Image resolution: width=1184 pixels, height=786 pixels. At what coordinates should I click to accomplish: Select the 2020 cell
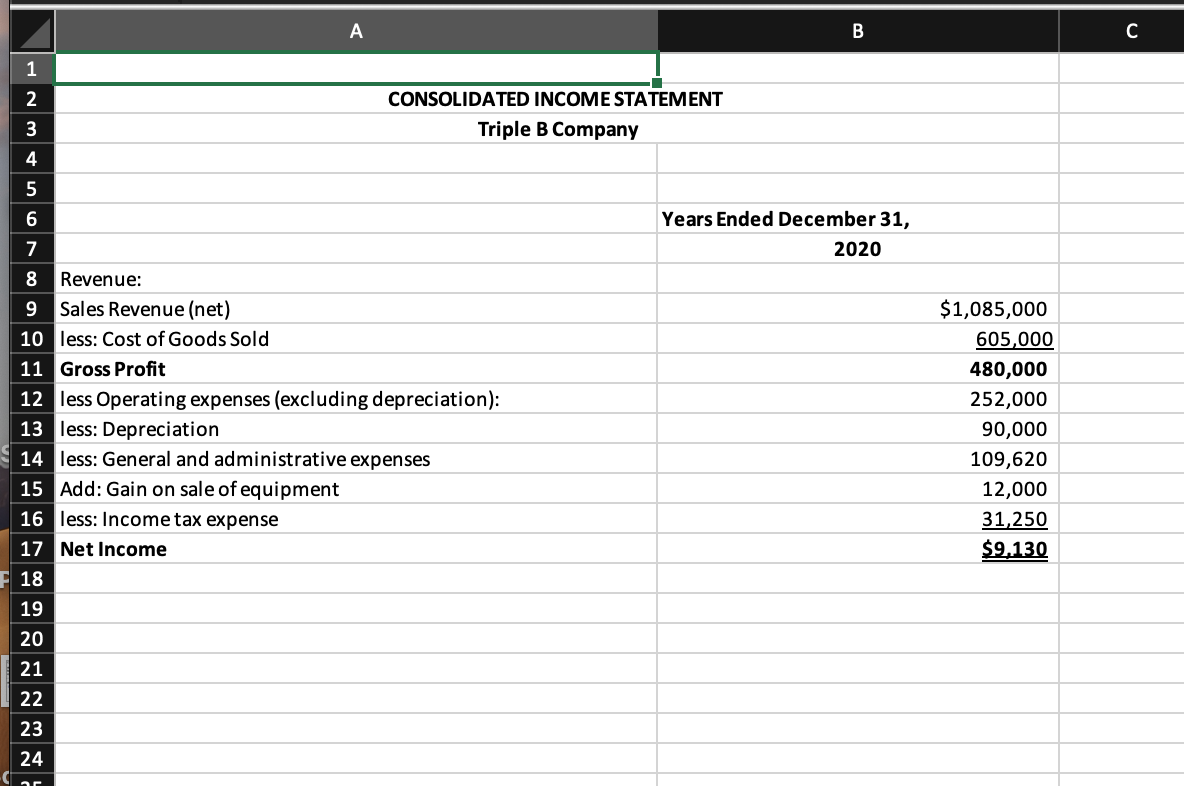(856, 249)
